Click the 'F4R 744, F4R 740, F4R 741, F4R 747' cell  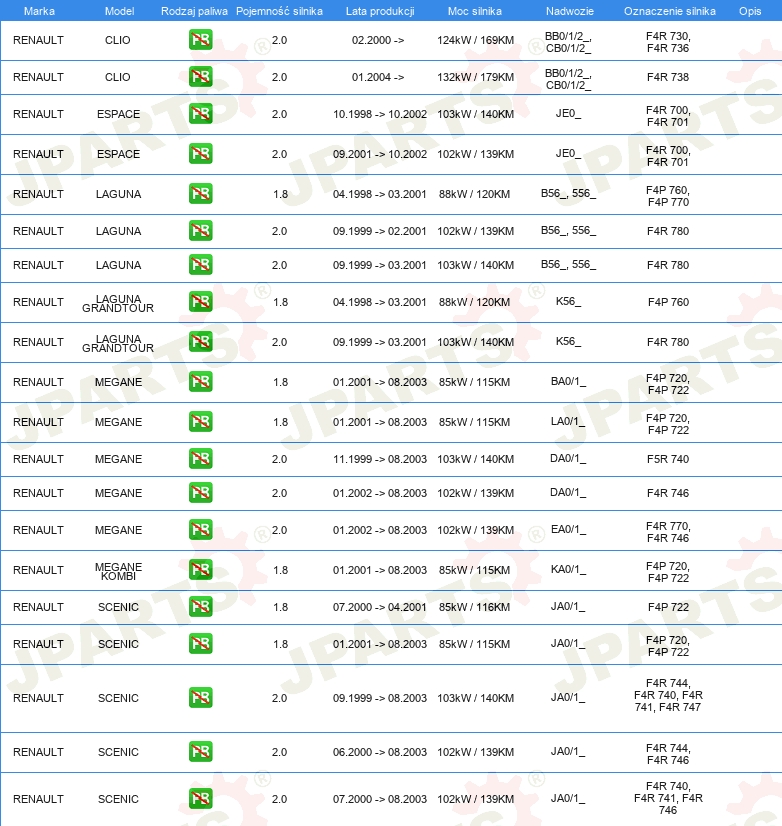point(668,695)
